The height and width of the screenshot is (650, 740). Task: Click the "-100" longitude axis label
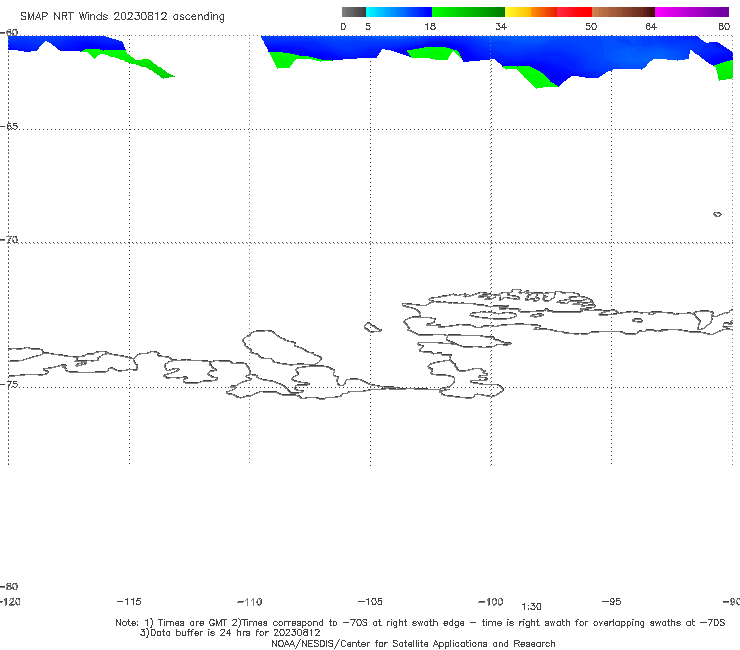pos(491,602)
